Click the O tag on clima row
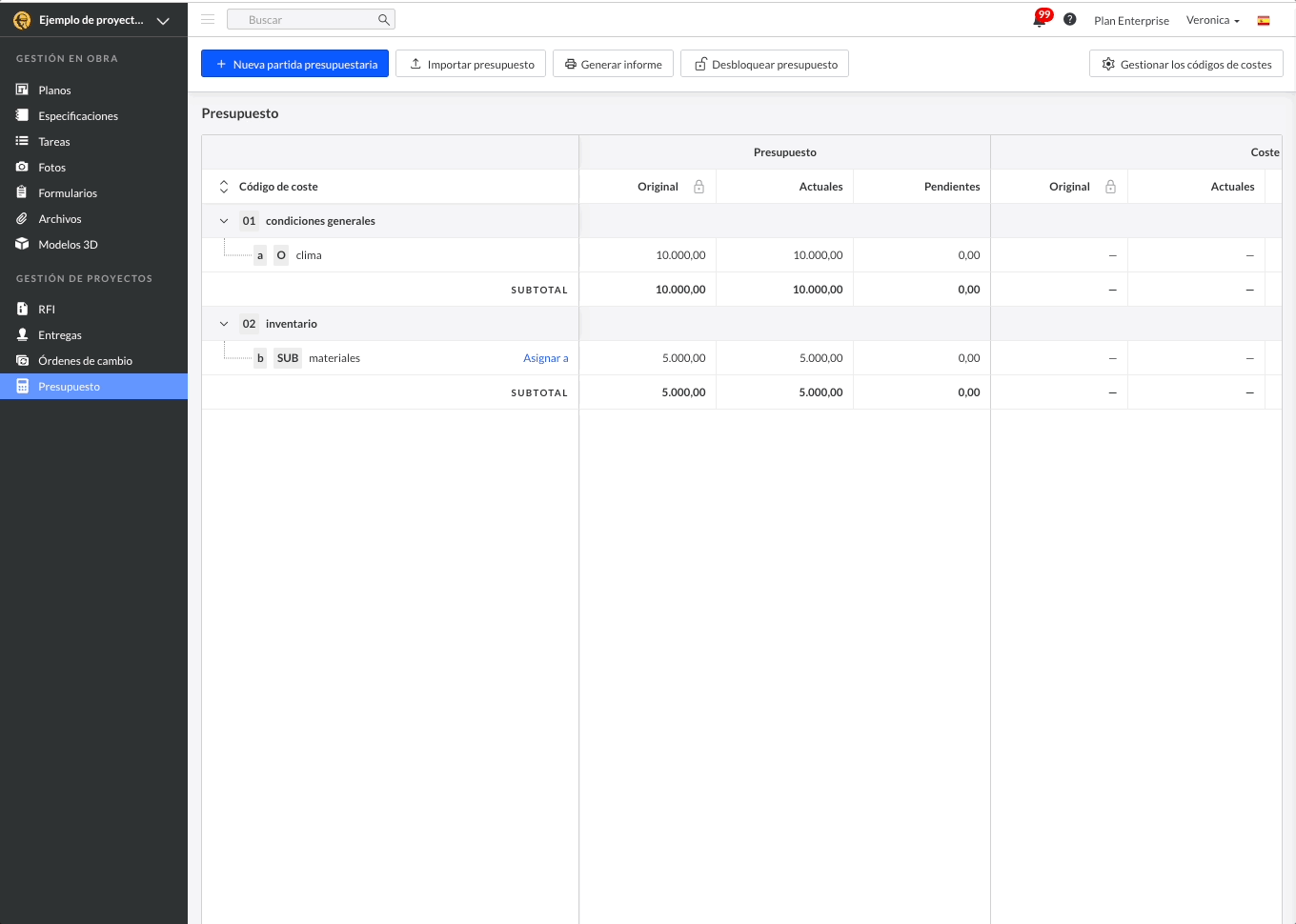Screen dimensions: 1296x924 tap(281, 255)
